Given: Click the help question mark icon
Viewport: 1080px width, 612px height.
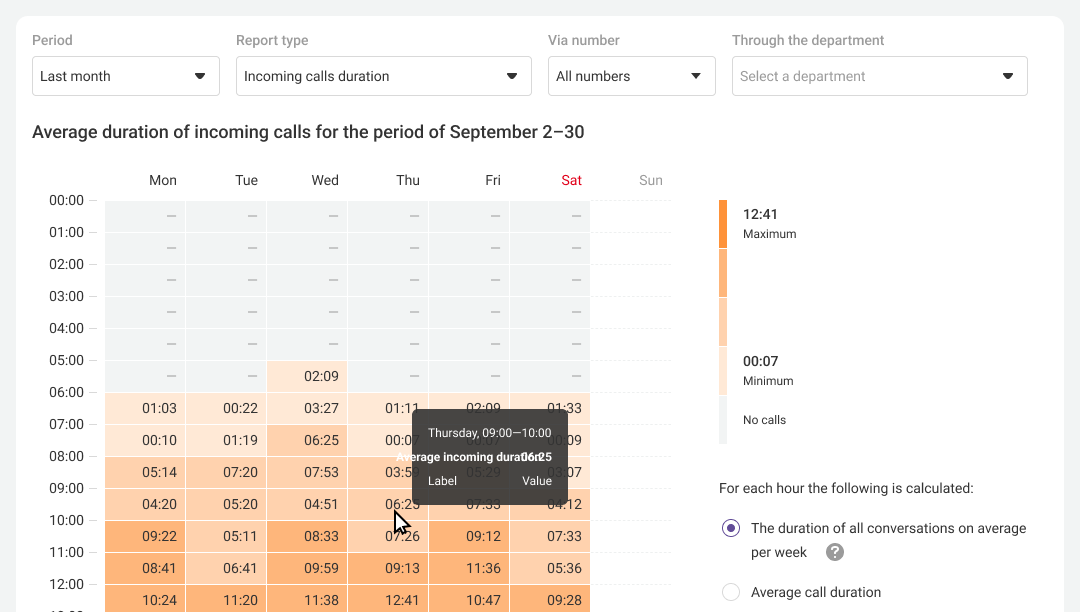Looking at the screenshot, I should (835, 553).
